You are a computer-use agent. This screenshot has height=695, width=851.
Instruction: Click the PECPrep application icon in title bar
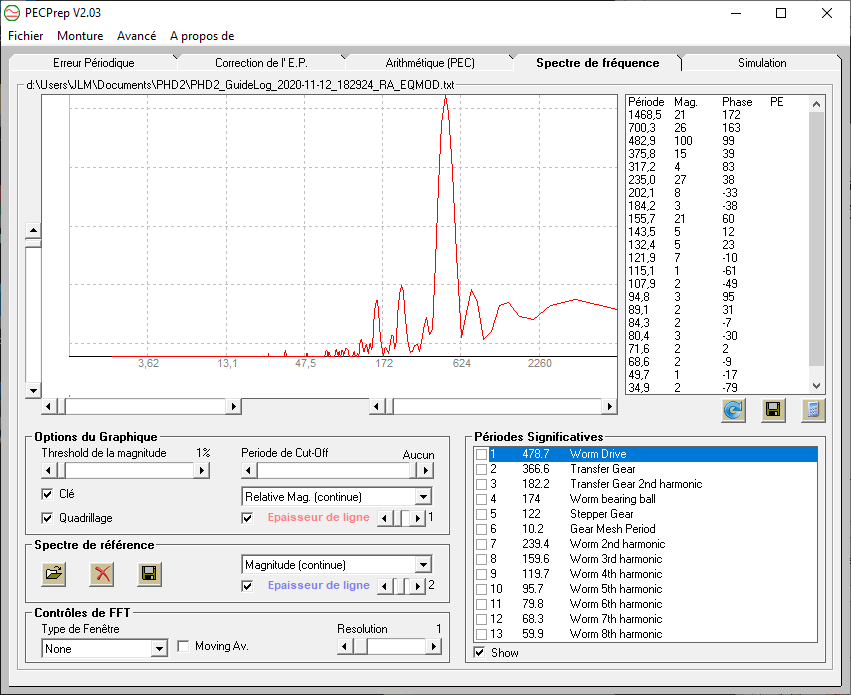[12, 12]
